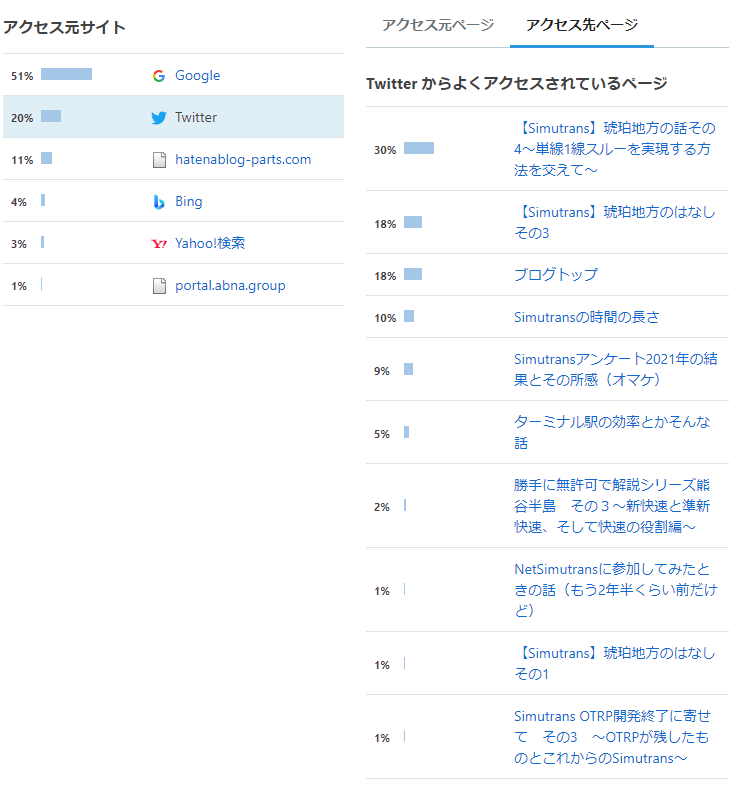Click the Bing logo icon
748x790 pixels.
159,202
